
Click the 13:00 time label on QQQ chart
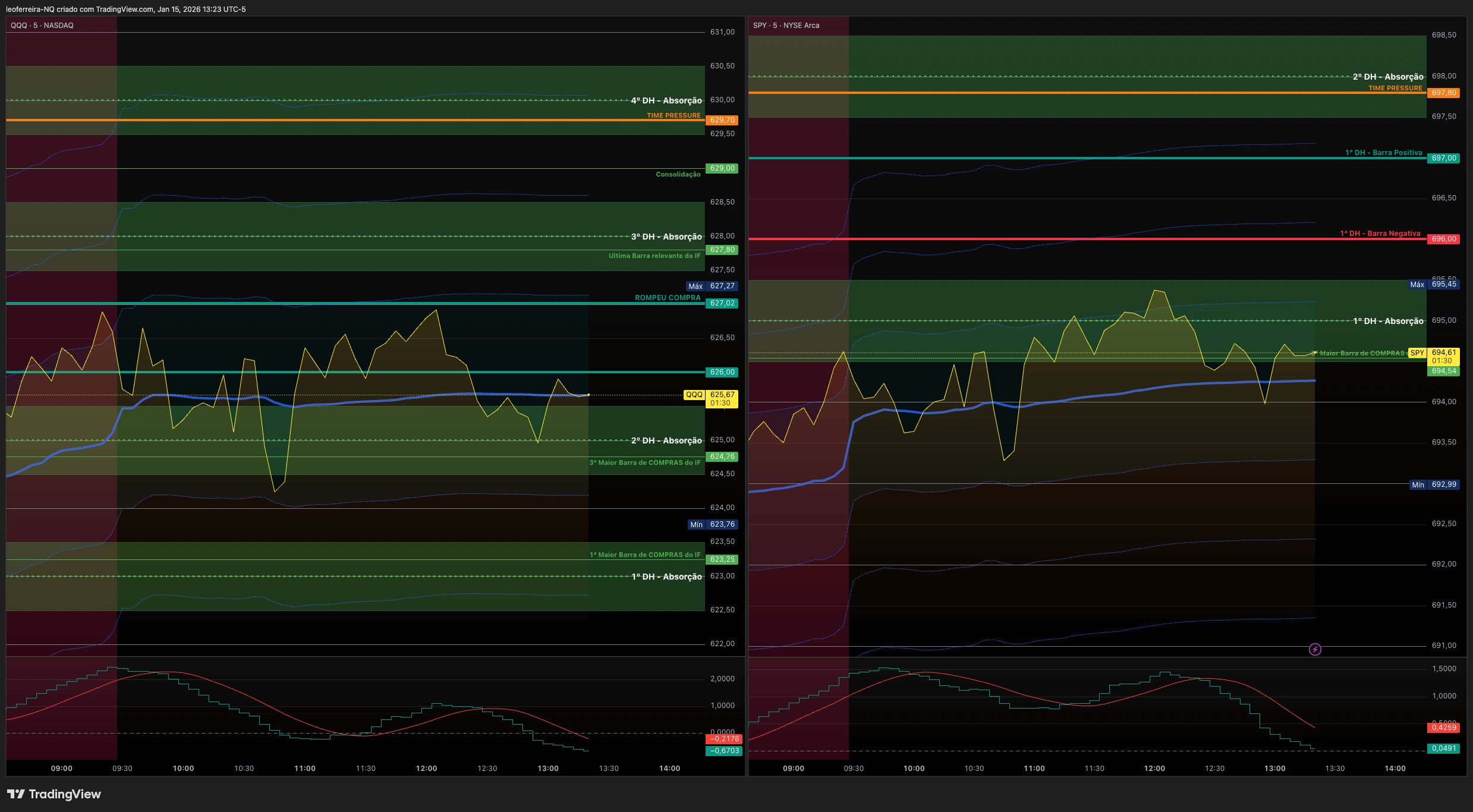pyautogui.click(x=548, y=769)
